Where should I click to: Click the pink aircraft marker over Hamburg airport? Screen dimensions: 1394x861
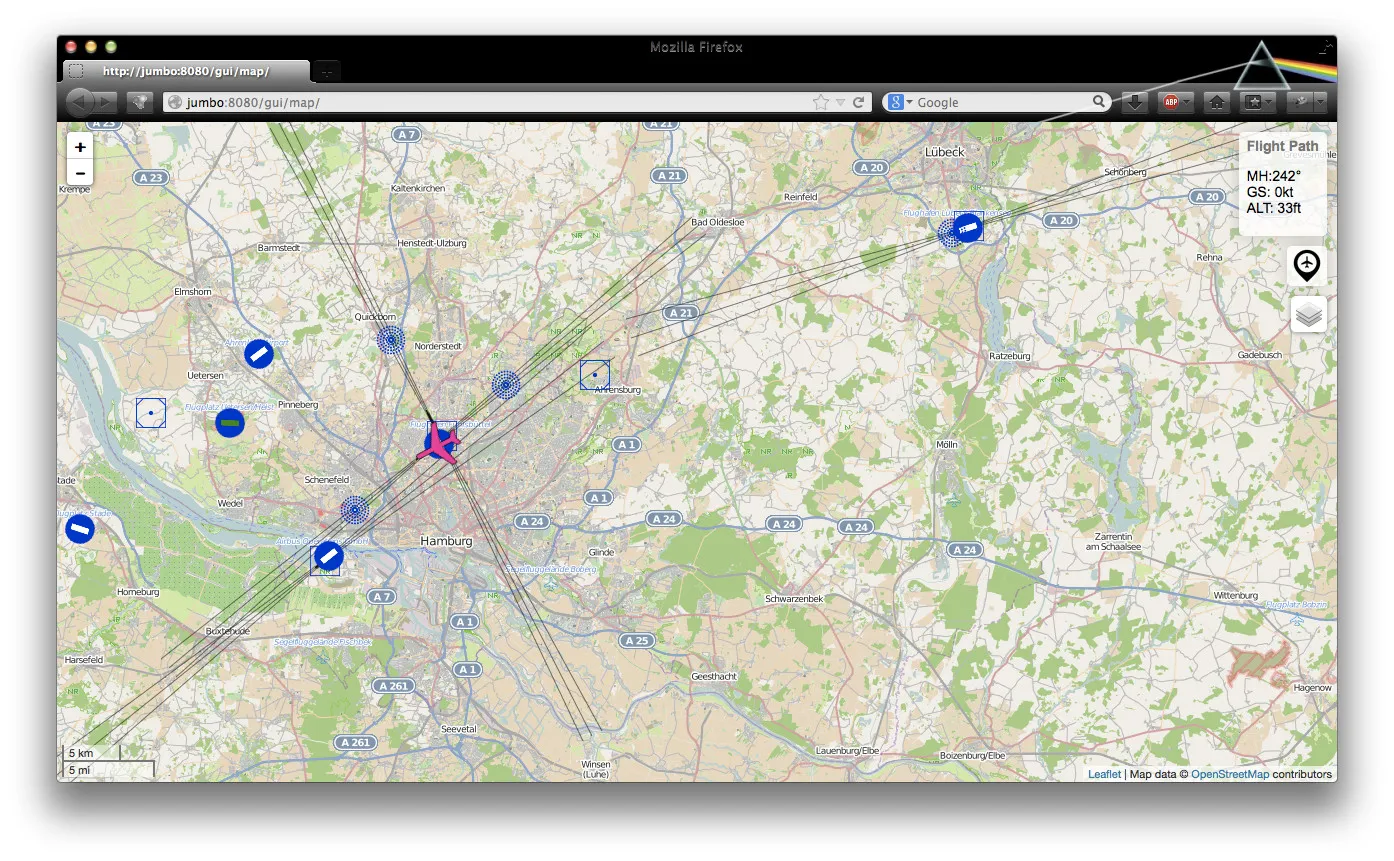pyautogui.click(x=439, y=443)
